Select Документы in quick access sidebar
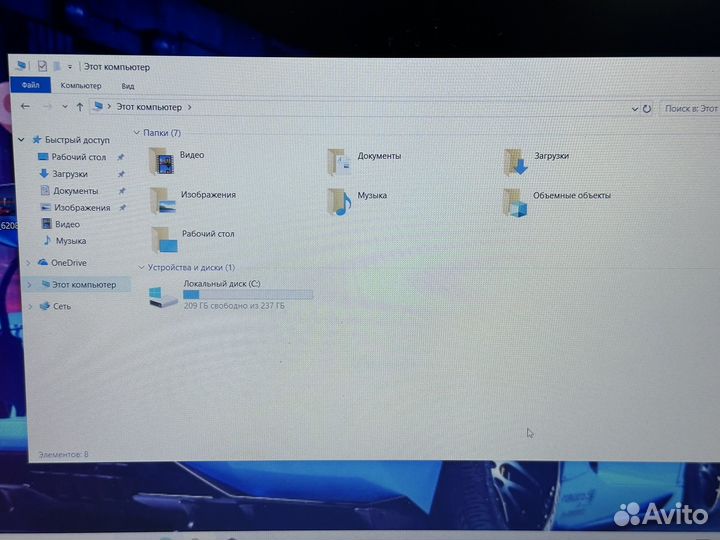The image size is (720, 540). point(75,191)
